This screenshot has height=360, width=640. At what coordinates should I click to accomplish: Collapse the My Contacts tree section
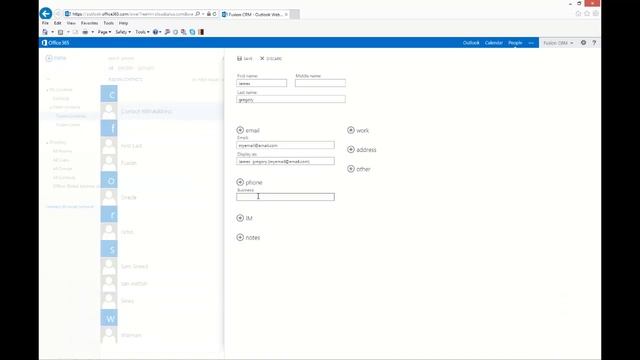point(48,90)
